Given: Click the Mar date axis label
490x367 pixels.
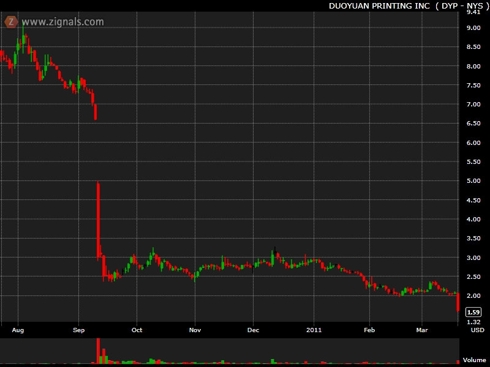Looking at the screenshot, I should pyautogui.click(x=422, y=330).
